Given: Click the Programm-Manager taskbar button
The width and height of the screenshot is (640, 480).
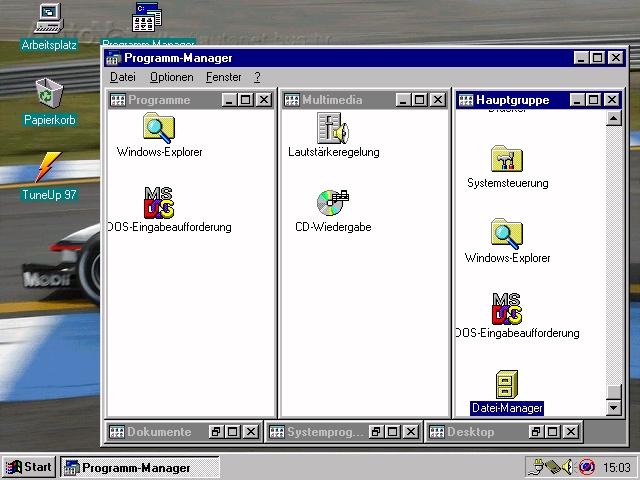Looking at the screenshot, I should coord(139,467).
